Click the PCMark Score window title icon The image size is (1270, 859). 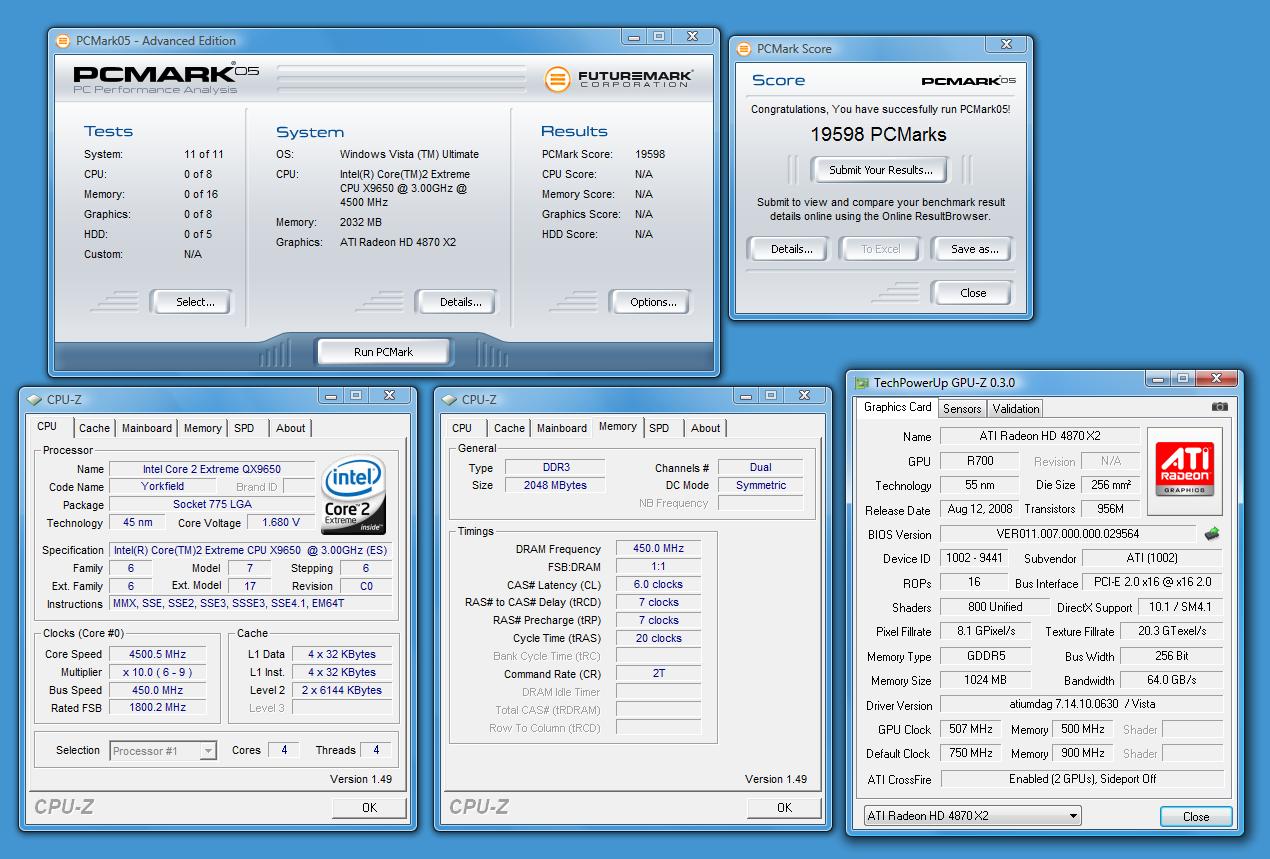coord(744,48)
